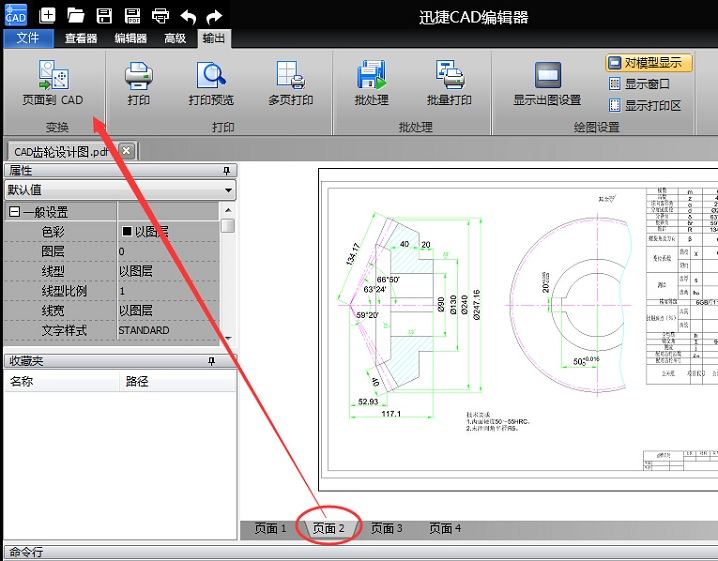Open the 默认值 dropdown in properties panel

(120, 190)
